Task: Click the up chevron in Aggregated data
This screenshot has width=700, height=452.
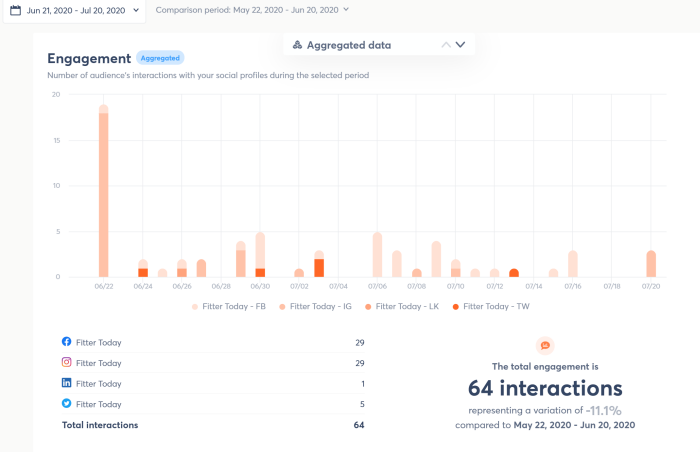Action: (x=446, y=45)
